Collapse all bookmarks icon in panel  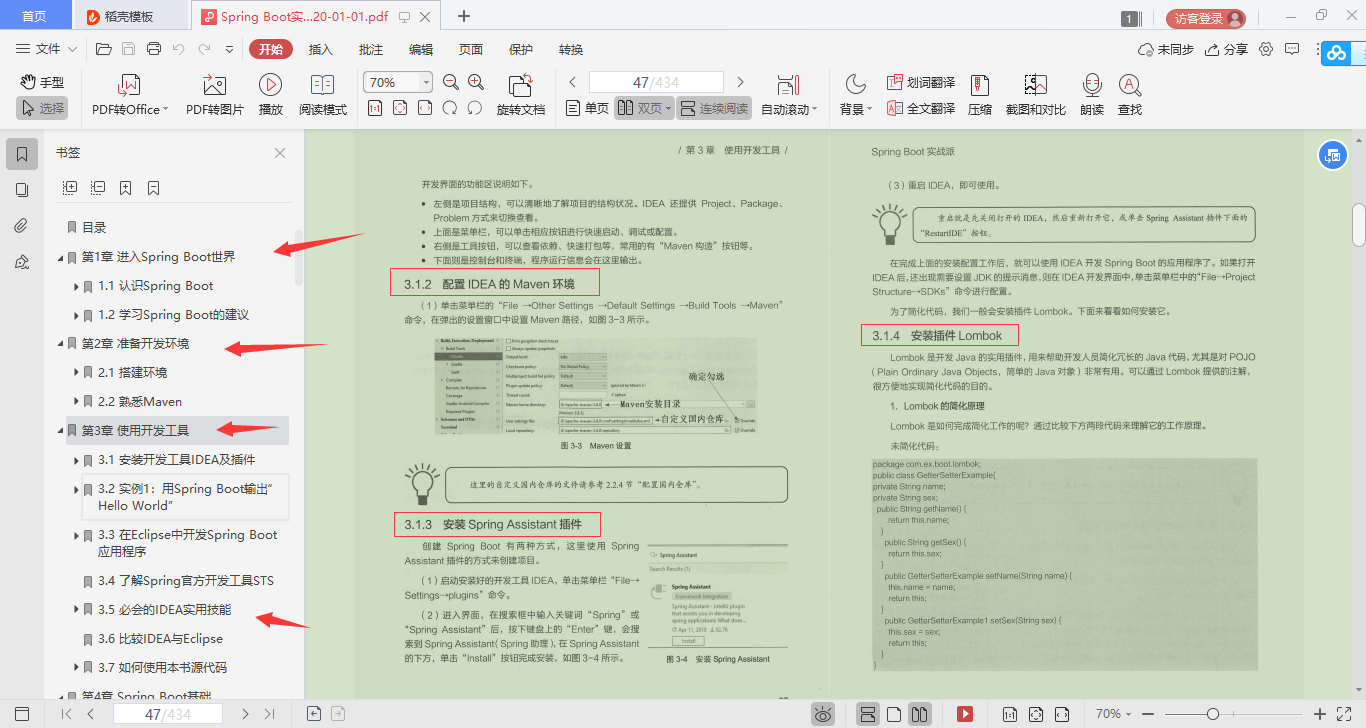pos(98,187)
